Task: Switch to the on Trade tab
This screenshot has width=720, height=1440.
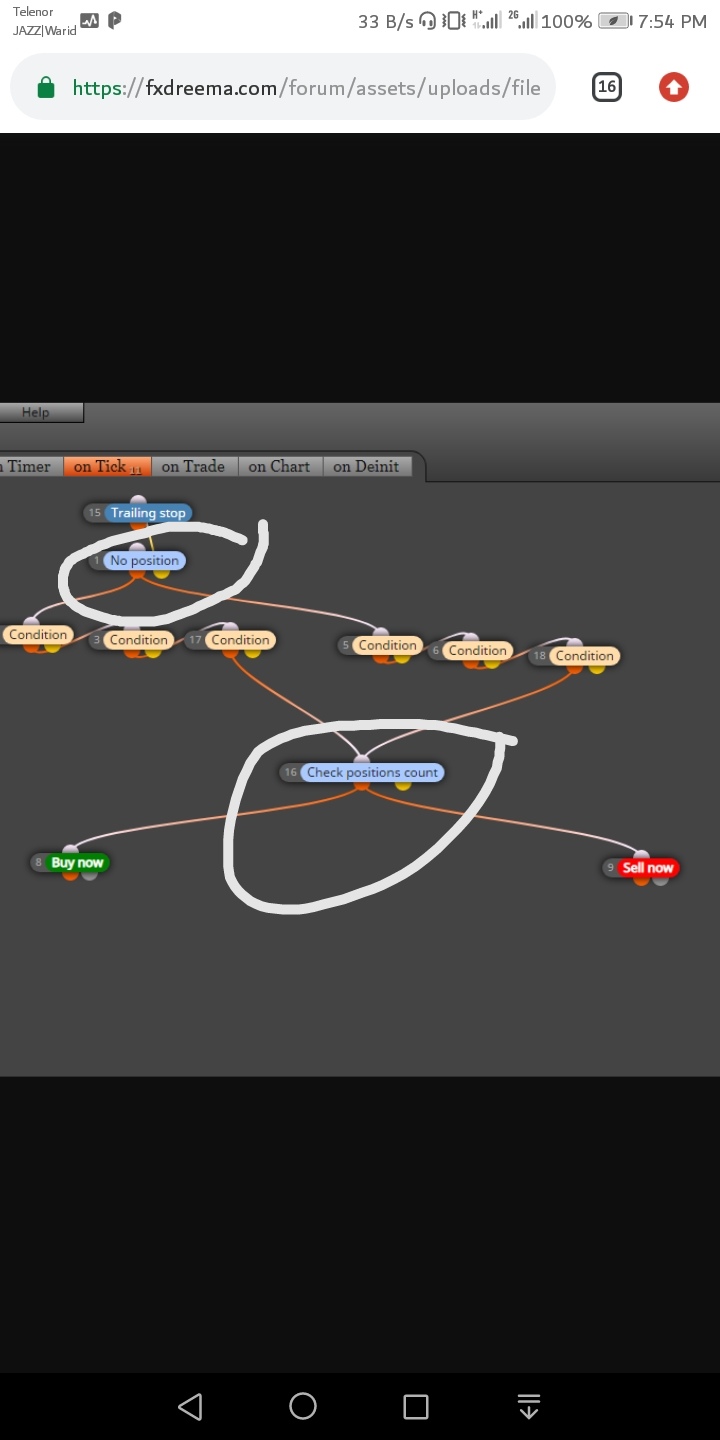Action: click(194, 466)
